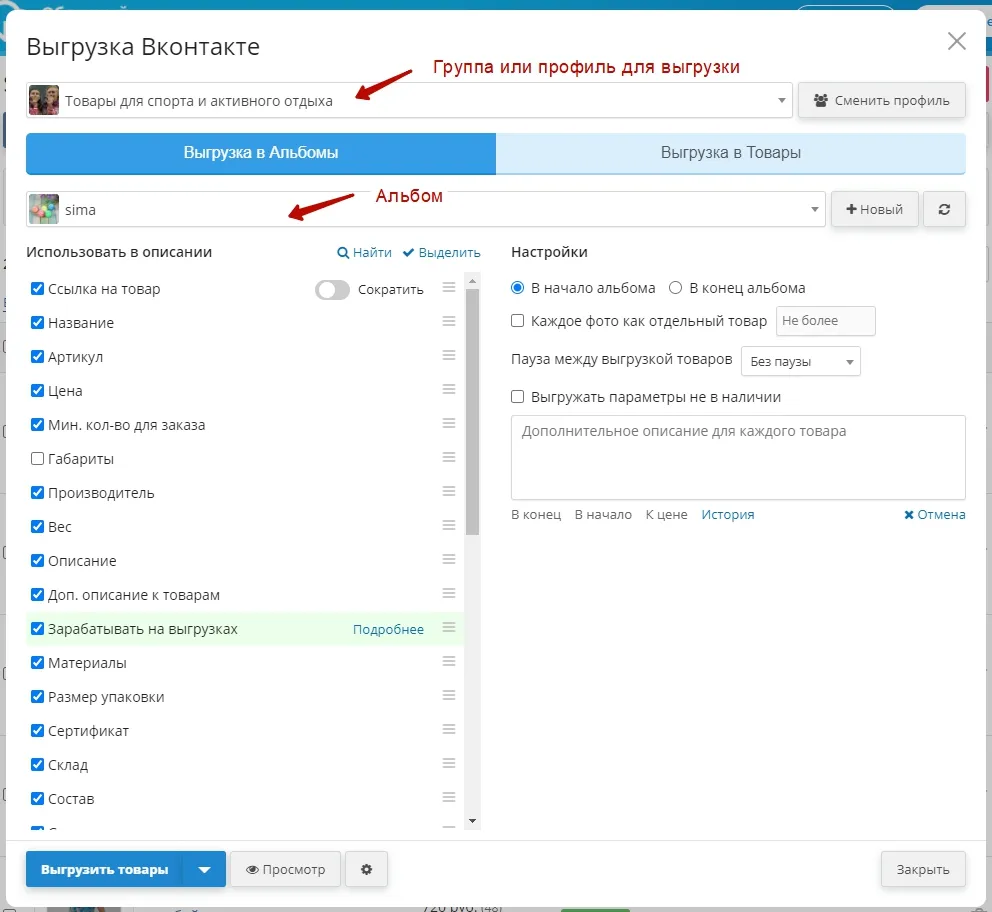Image resolution: width=992 pixels, height=912 pixels.
Task: Check Каждое фото как отдельный товар
Action: pyautogui.click(x=518, y=321)
